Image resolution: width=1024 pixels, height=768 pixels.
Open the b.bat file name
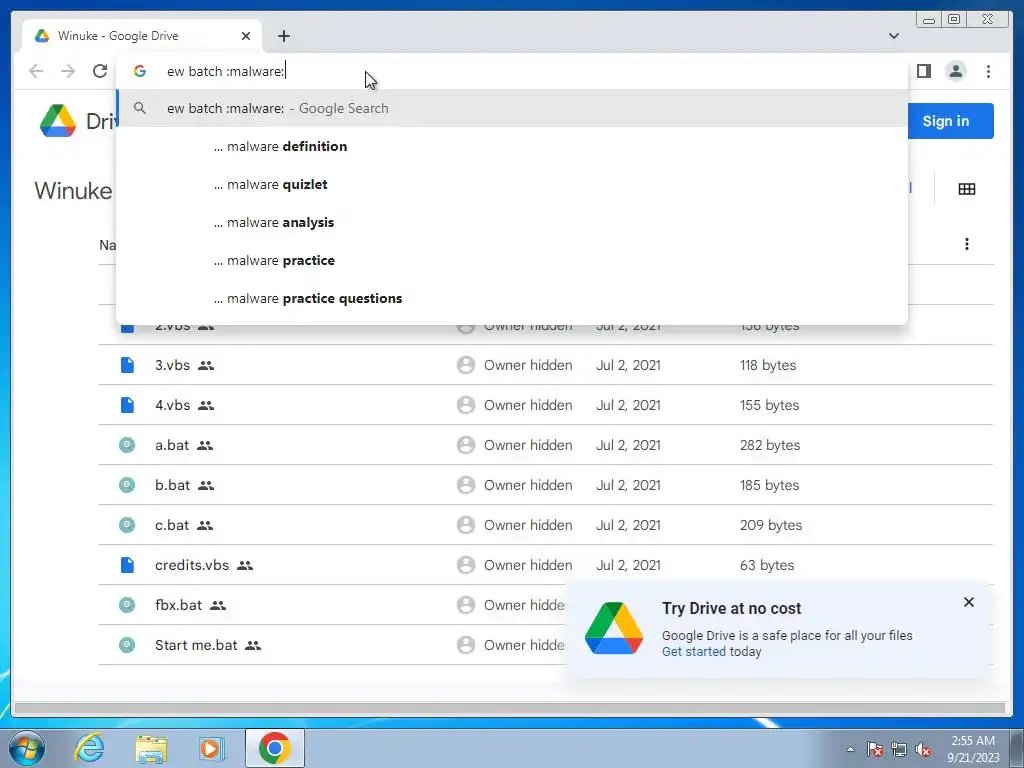[x=172, y=485]
